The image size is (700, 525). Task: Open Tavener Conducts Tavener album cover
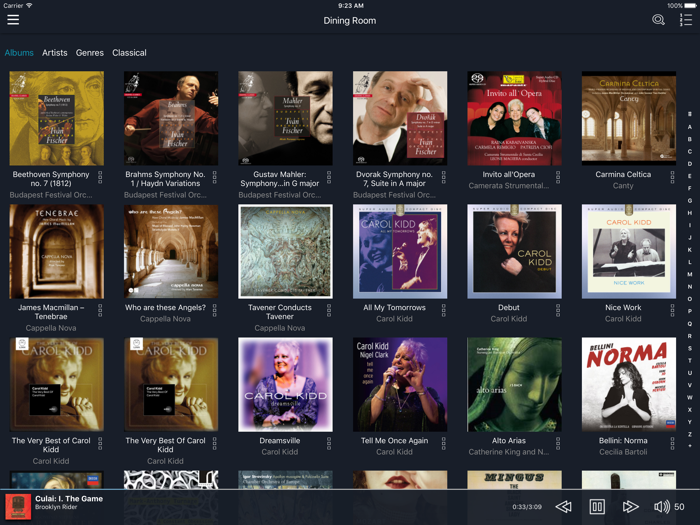(x=285, y=251)
